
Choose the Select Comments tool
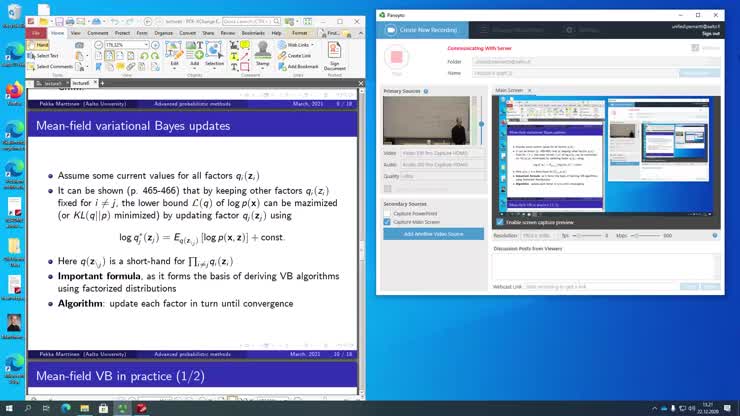[x=50, y=67]
